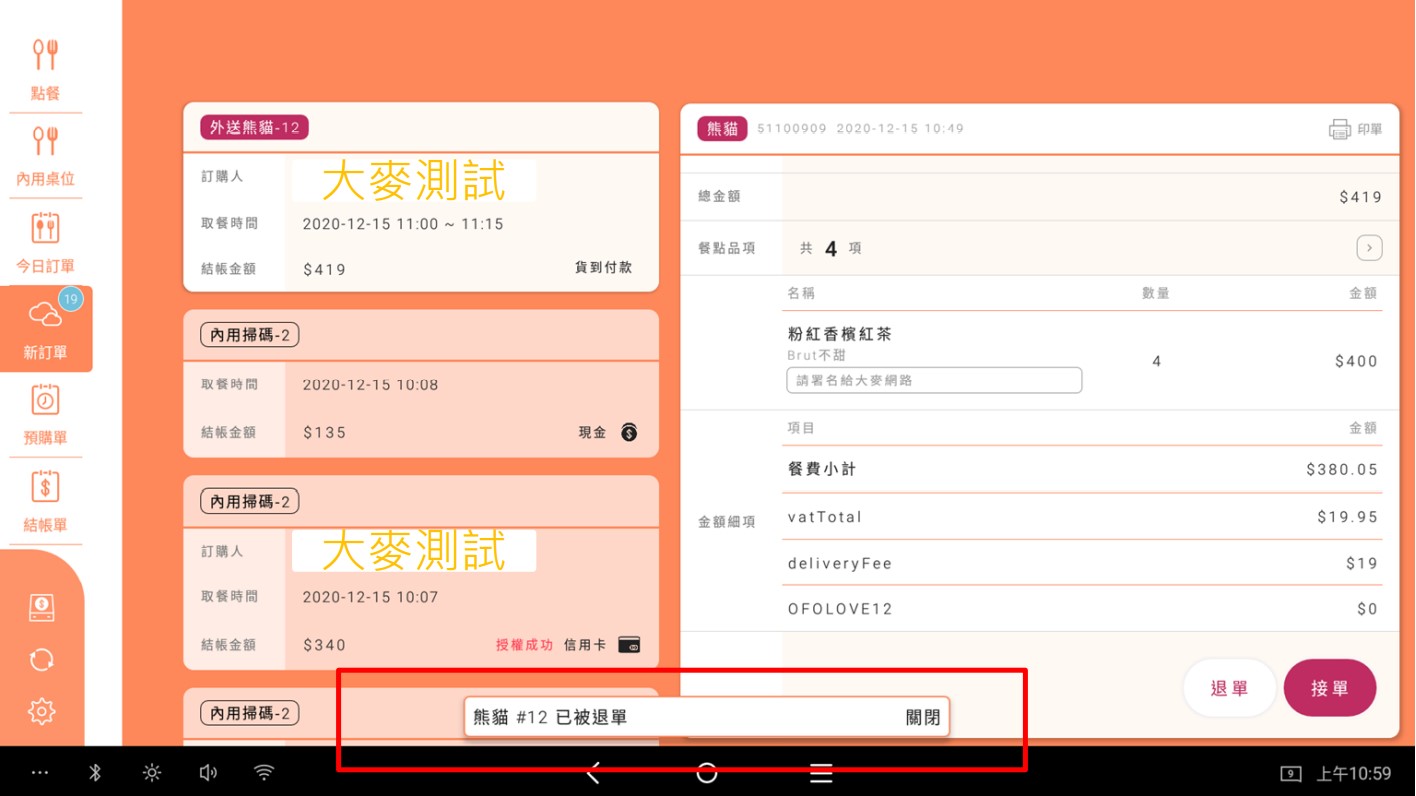Go to 內用桌位 dine-in tables

[45, 155]
